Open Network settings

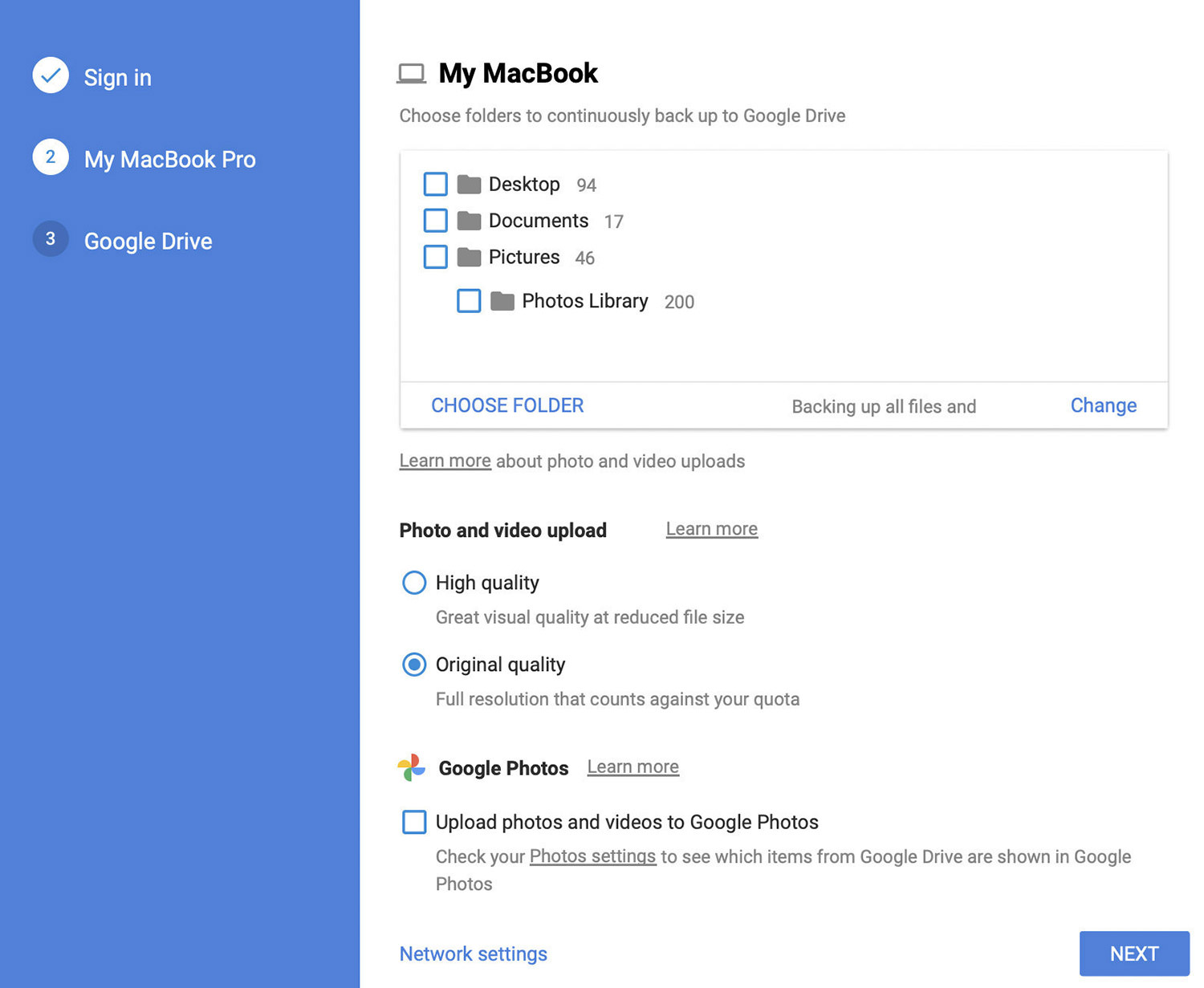click(474, 953)
